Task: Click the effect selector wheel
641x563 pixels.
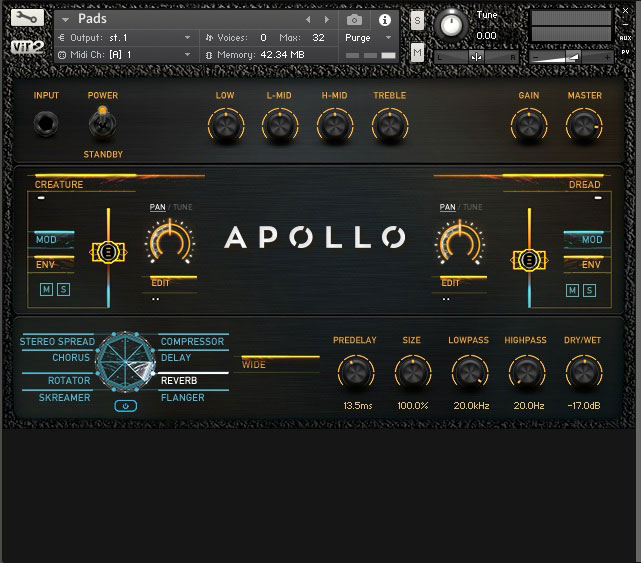Action: coord(125,362)
